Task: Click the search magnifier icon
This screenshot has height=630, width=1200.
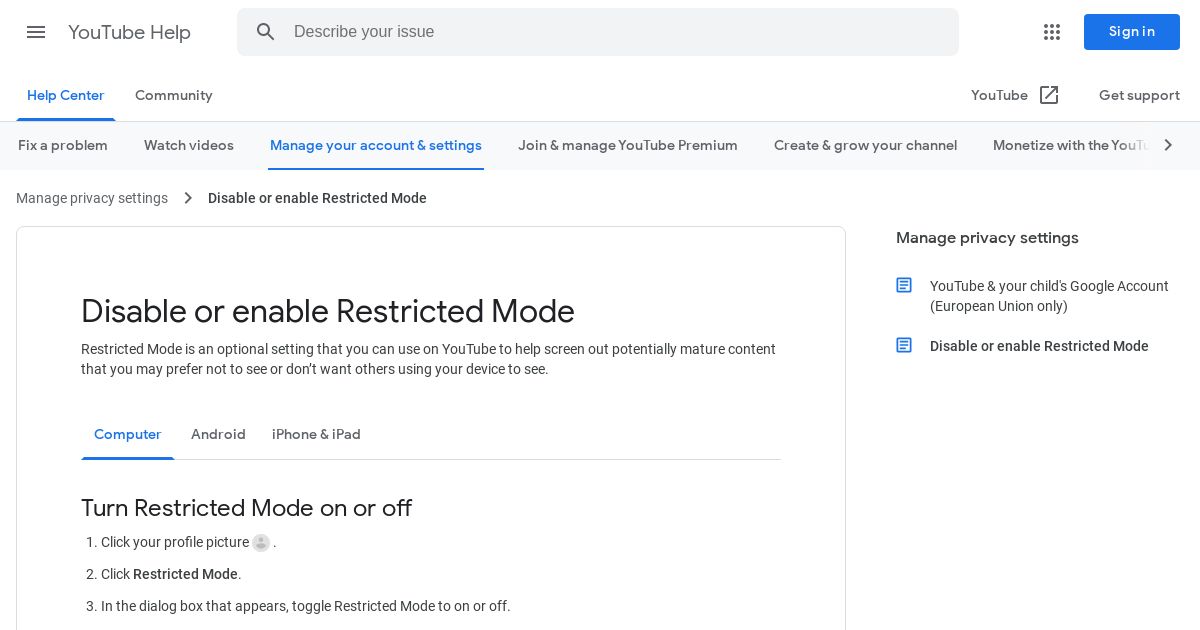Action: click(265, 32)
